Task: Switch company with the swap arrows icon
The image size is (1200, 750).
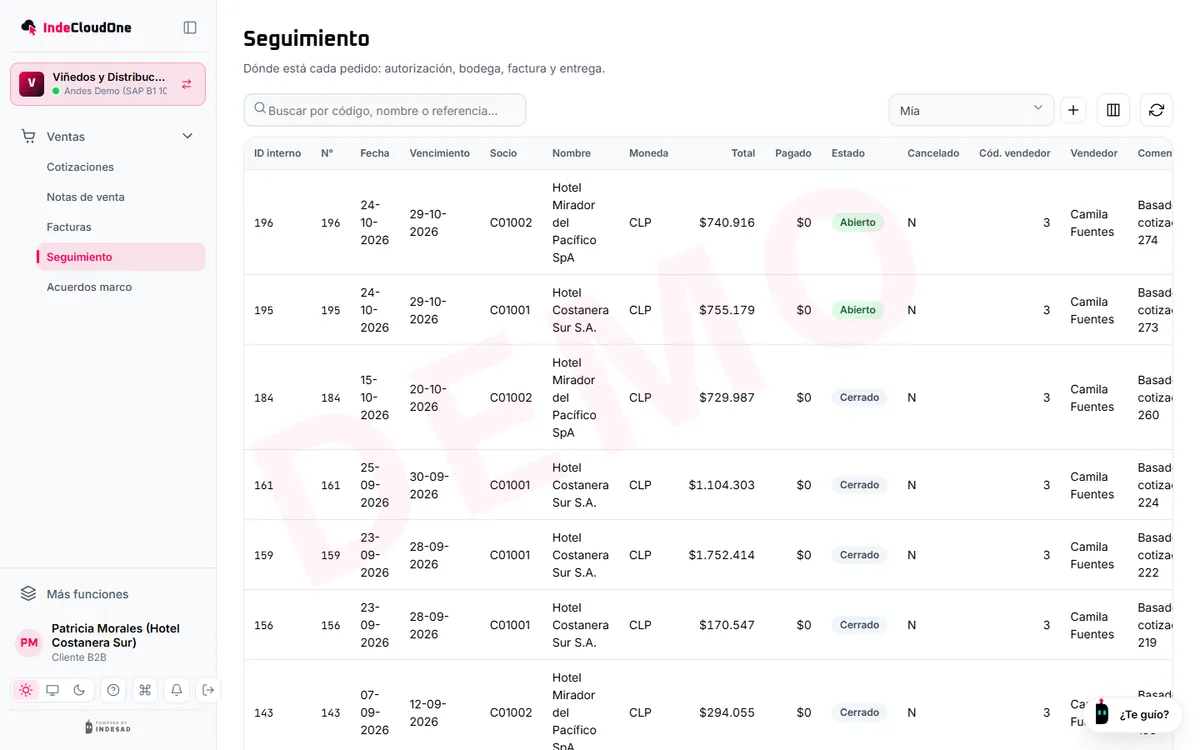Action: (x=186, y=84)
